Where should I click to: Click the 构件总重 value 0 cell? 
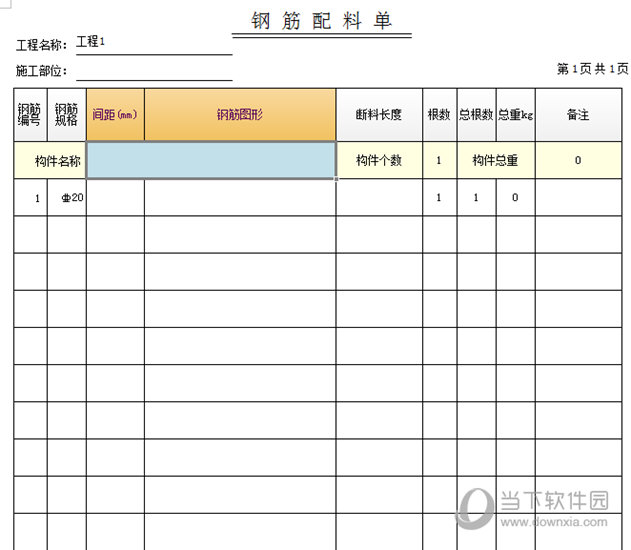pos(578,160)
